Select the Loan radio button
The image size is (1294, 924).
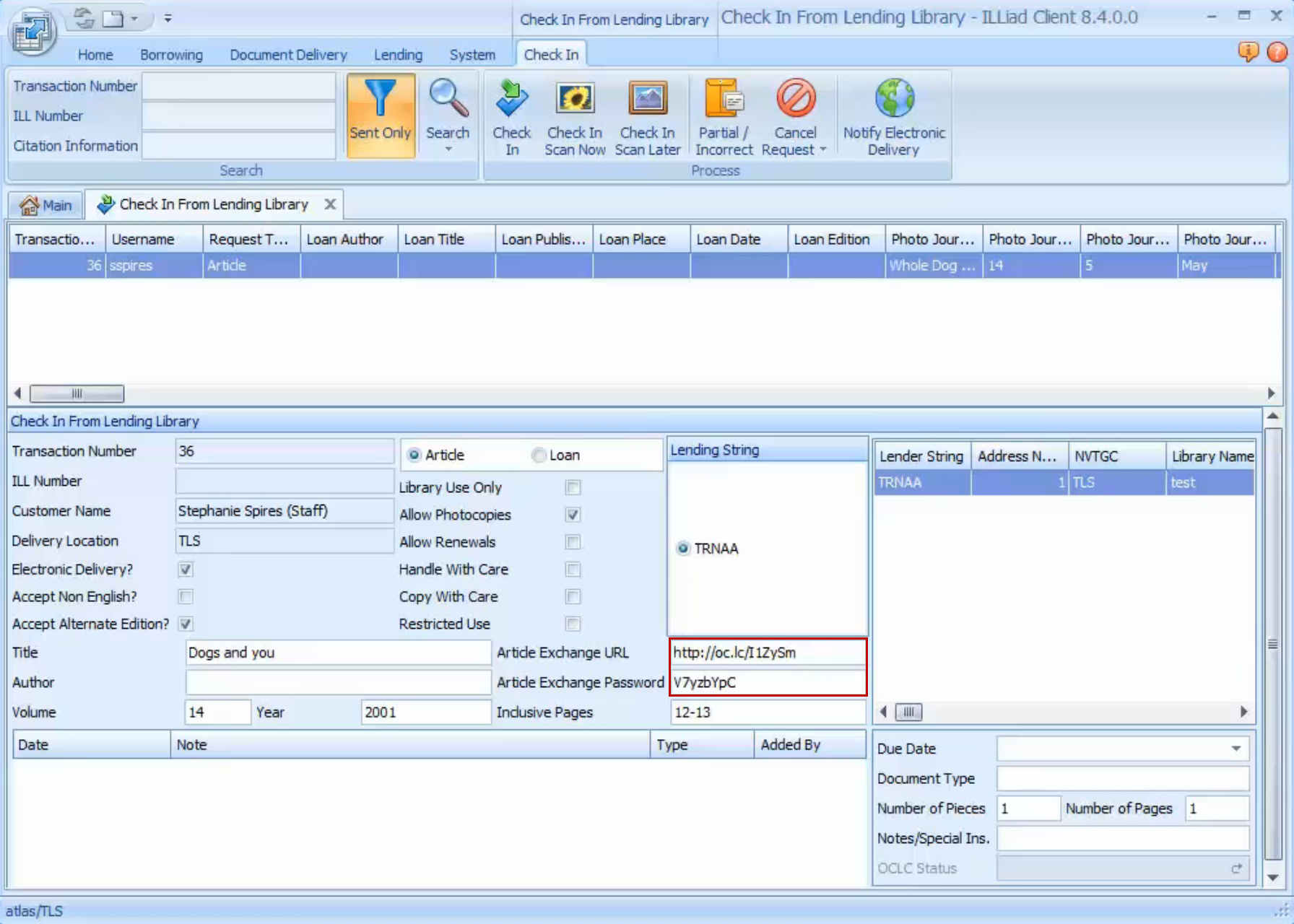coord(539,455)
